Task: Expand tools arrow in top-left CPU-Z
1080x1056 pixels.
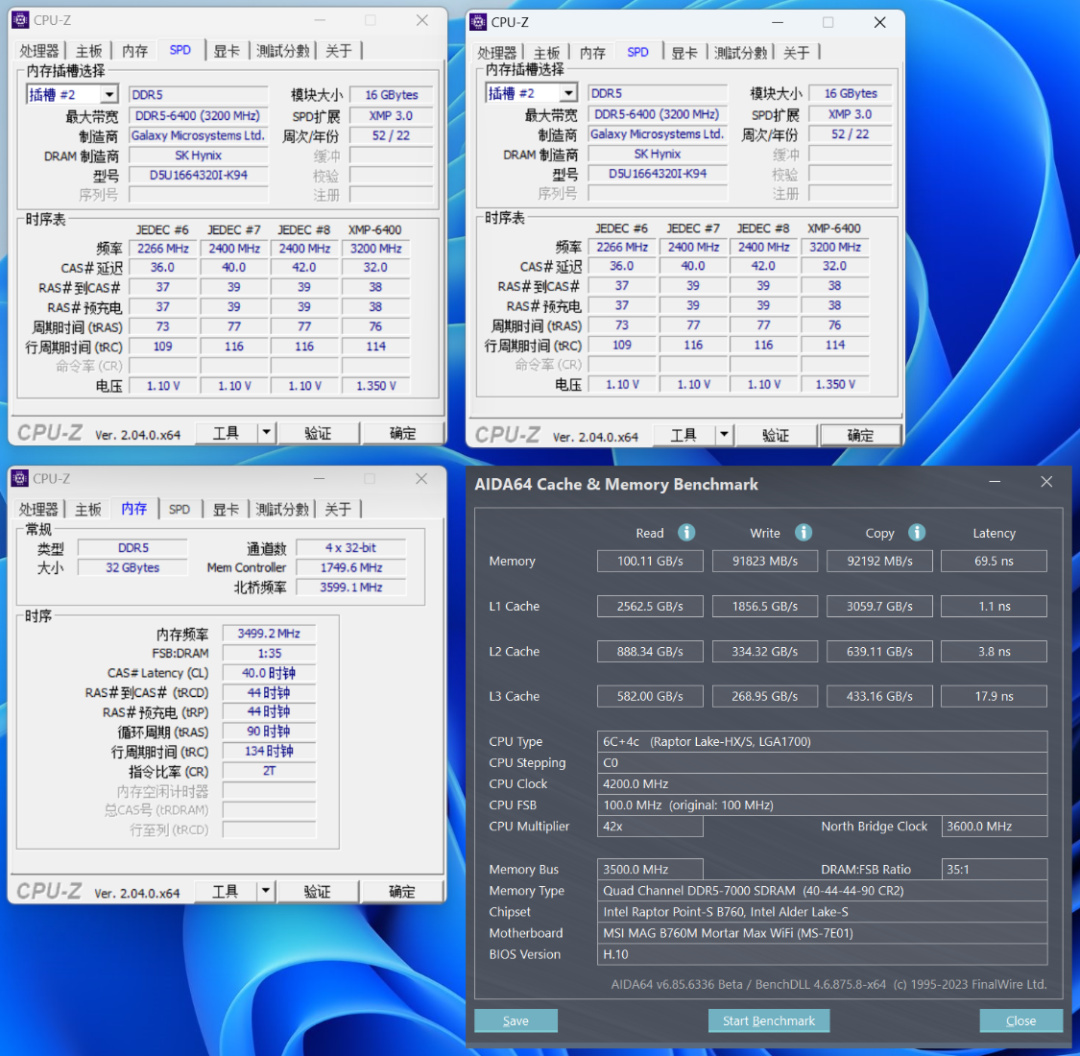Action: pos(266,433)
